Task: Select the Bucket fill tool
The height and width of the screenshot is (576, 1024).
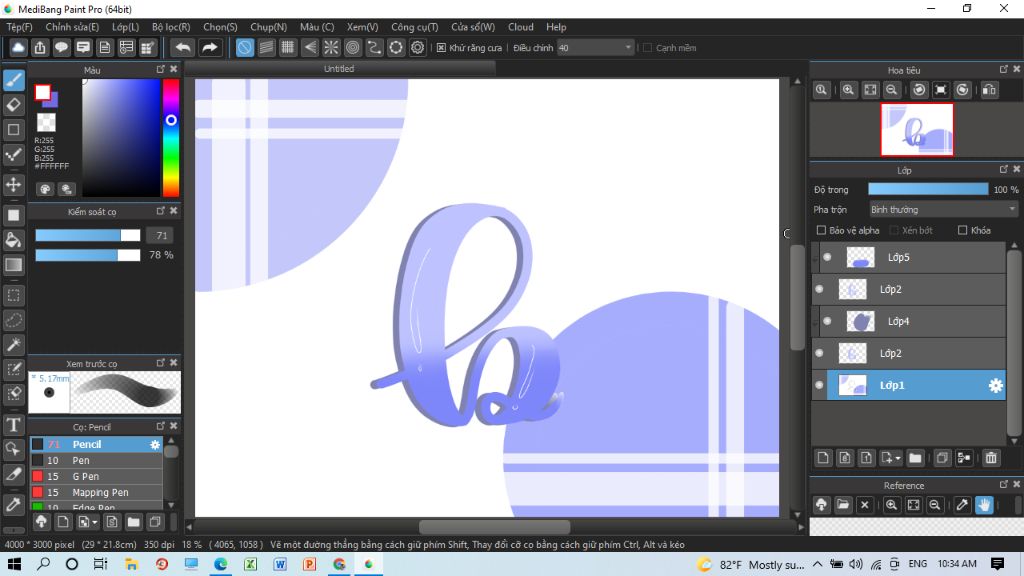Action: coord(14,240)
